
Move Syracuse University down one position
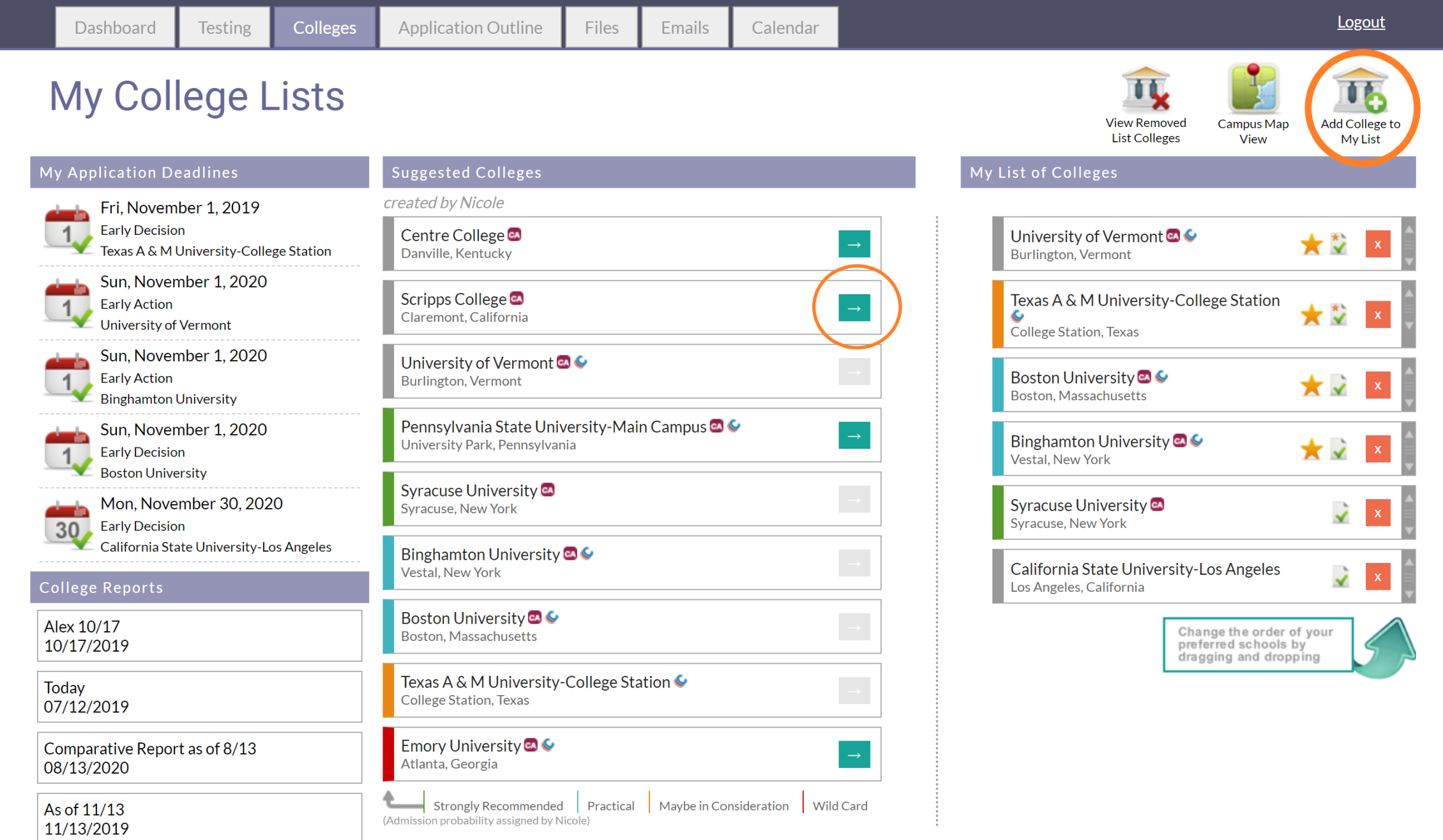click(1409, 530)
